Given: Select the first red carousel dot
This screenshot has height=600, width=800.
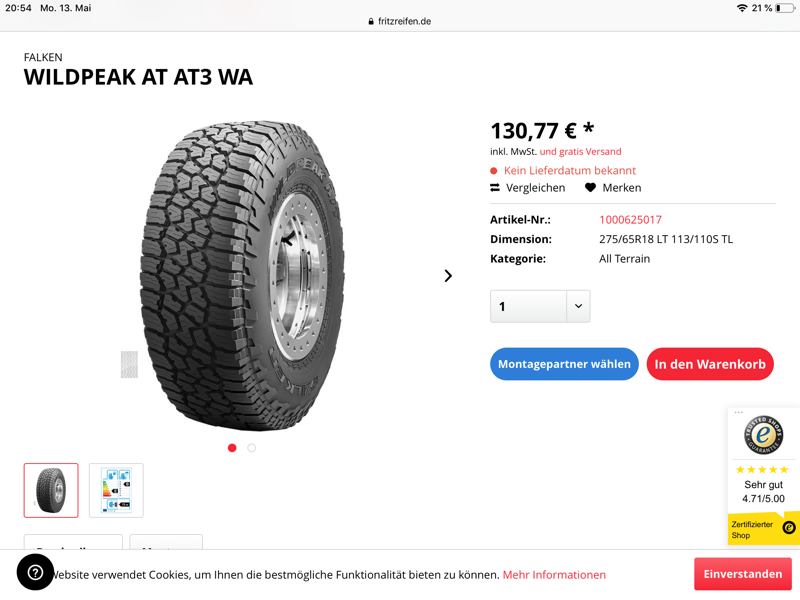Looking at the screenshot, I should 232,448.
